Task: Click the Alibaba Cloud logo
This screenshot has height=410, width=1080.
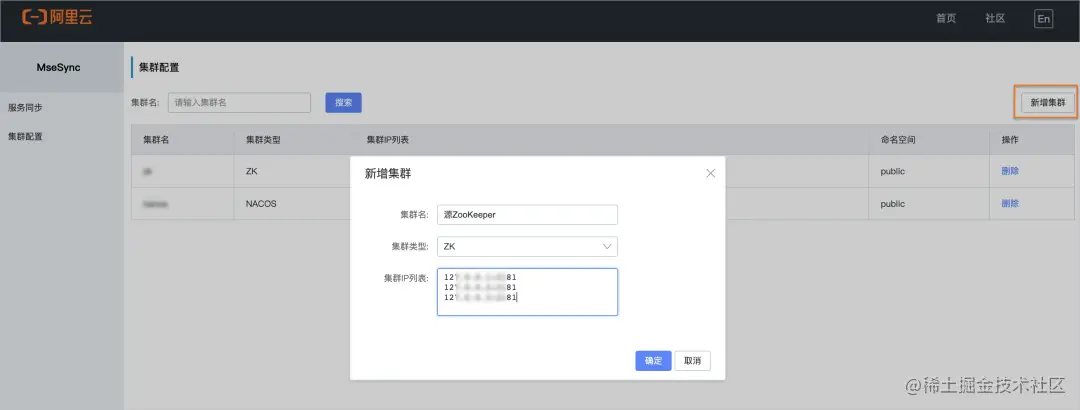Action: [58, 17]
